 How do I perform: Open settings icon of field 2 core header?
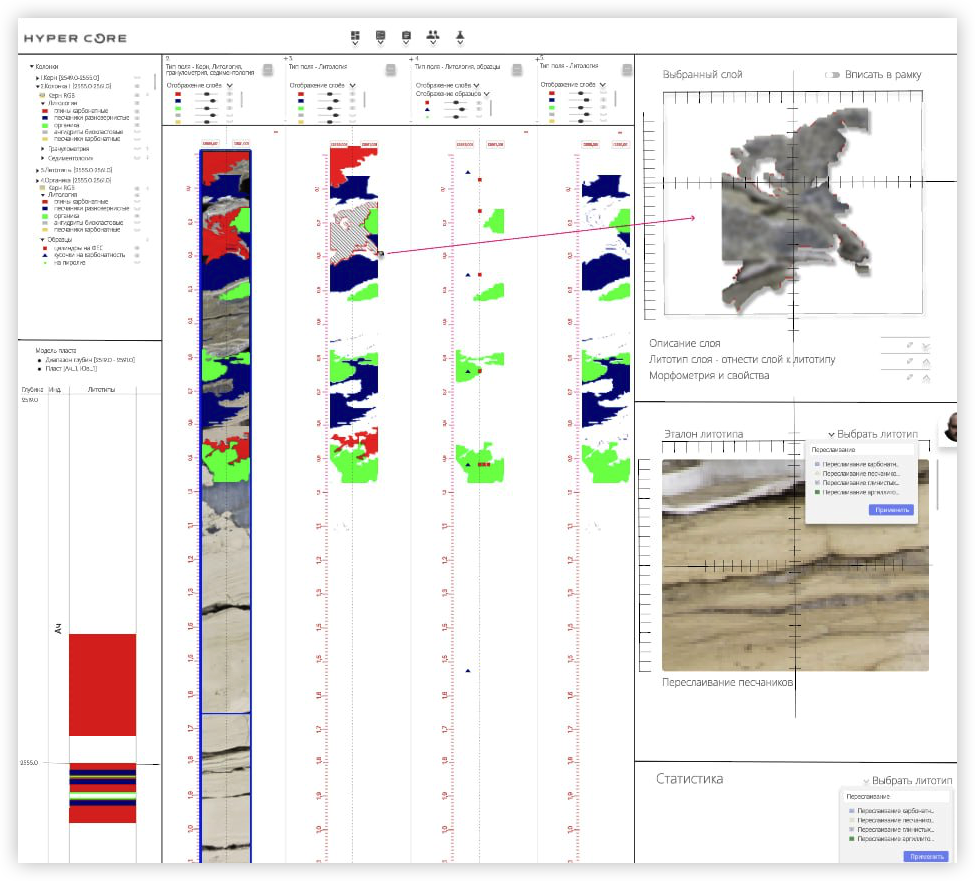268,70
